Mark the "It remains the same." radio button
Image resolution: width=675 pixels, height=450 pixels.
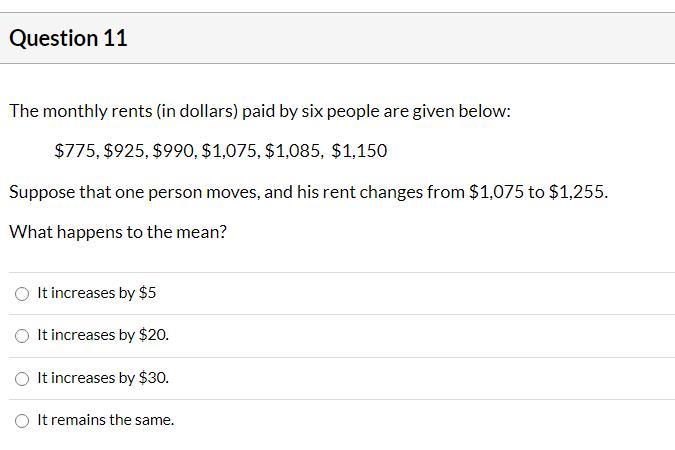(22, 421)
